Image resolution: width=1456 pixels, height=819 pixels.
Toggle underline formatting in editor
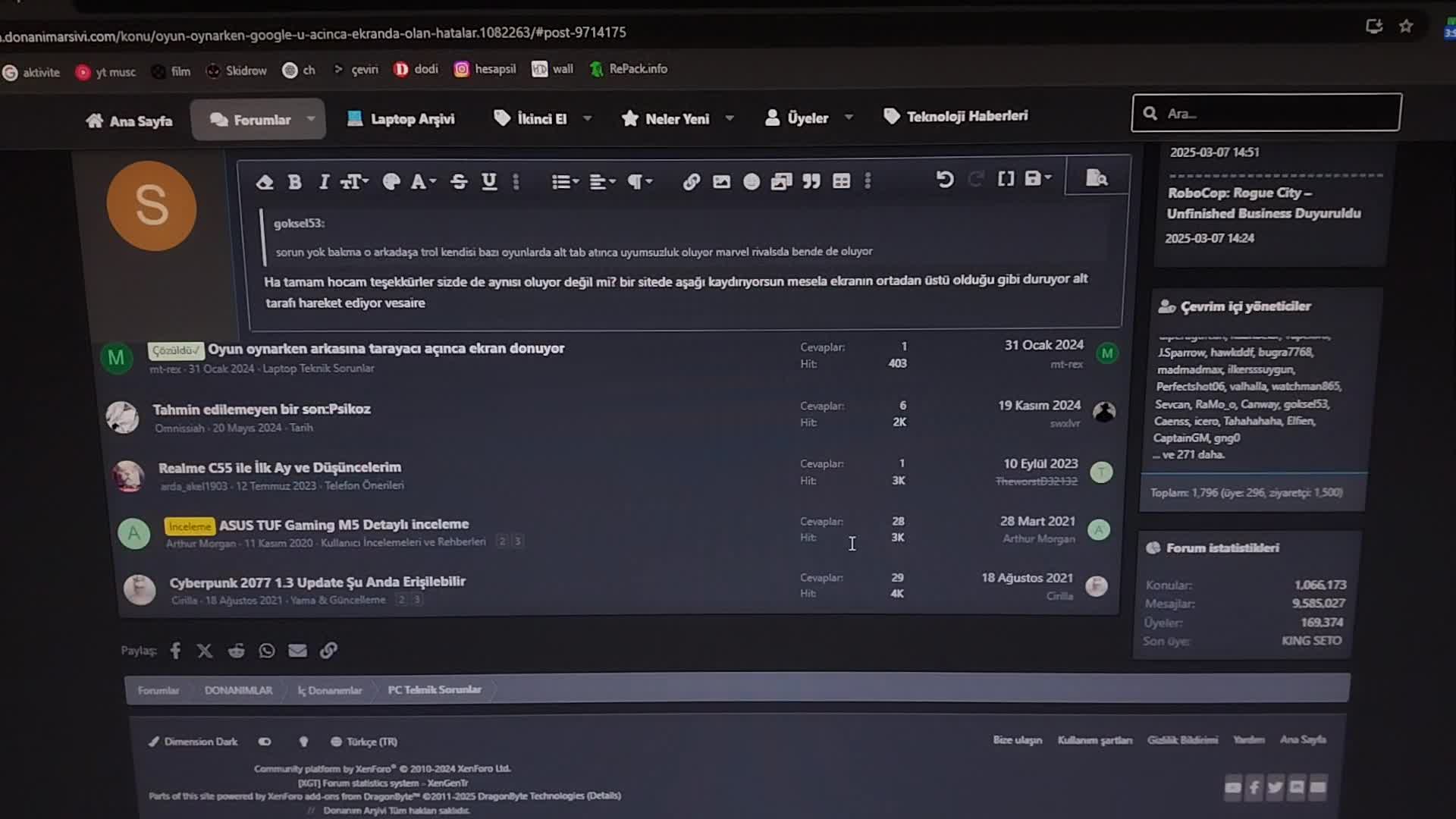pos(489,181)
